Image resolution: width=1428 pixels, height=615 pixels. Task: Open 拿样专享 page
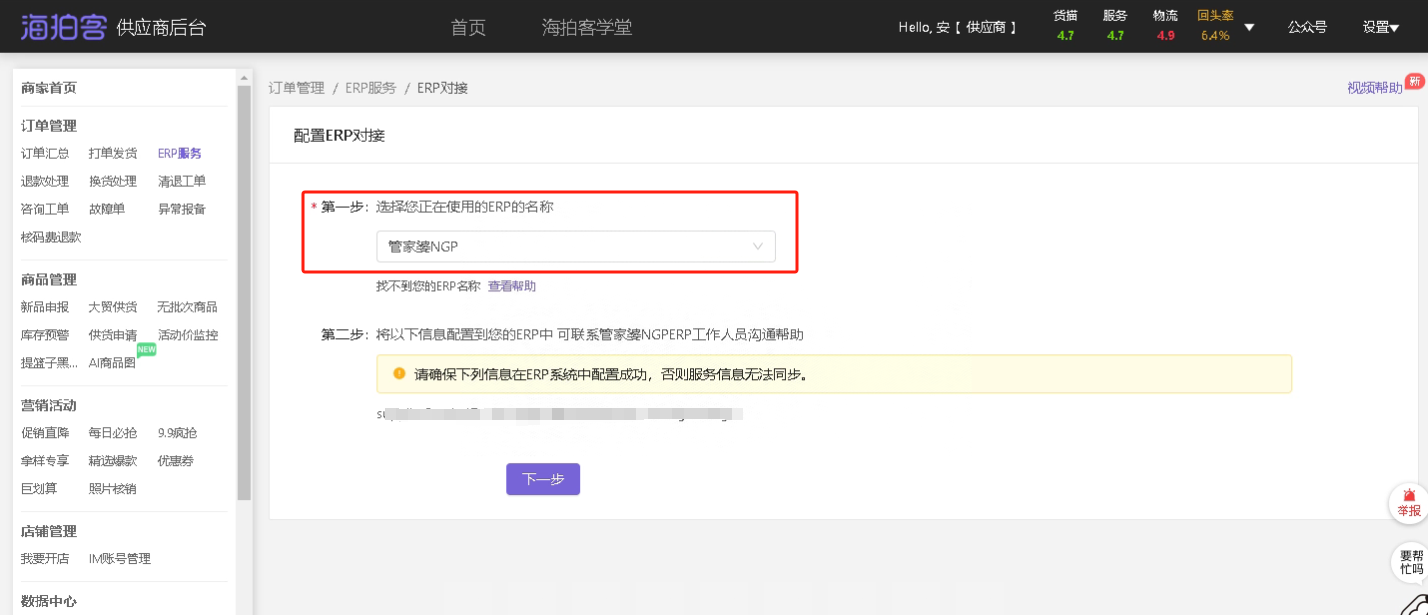tap(45, 461)
